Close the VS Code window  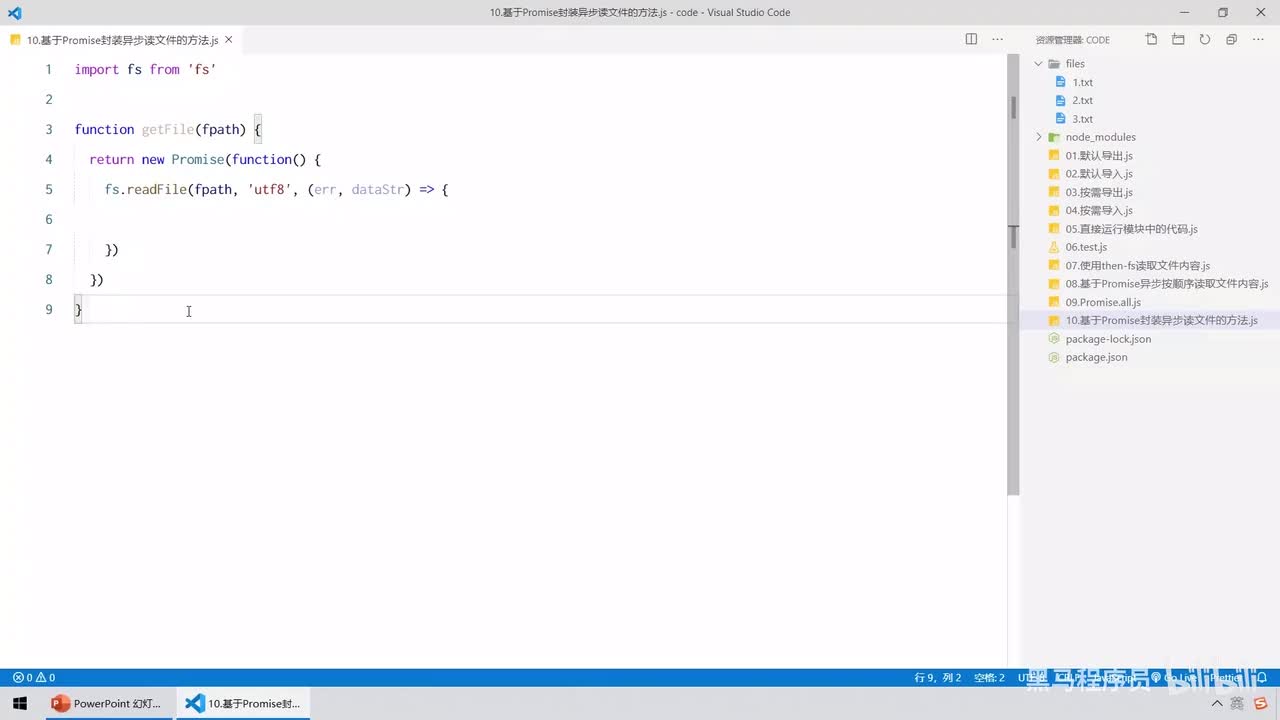click(1262, 13)
